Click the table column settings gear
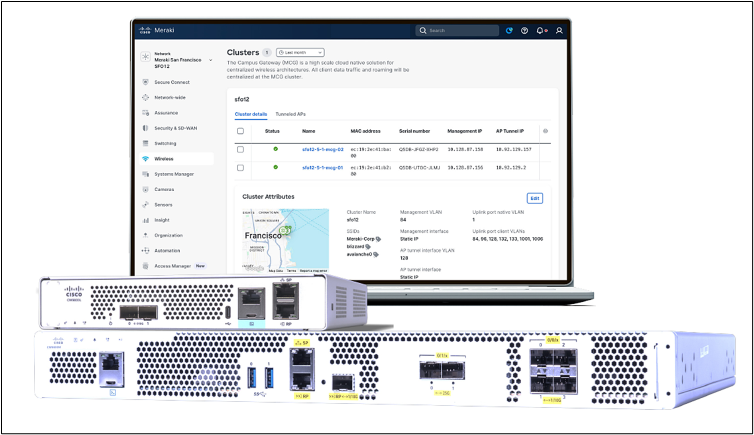Image resolution: width=754 pixels, height=435 pixels. (545, 131)
